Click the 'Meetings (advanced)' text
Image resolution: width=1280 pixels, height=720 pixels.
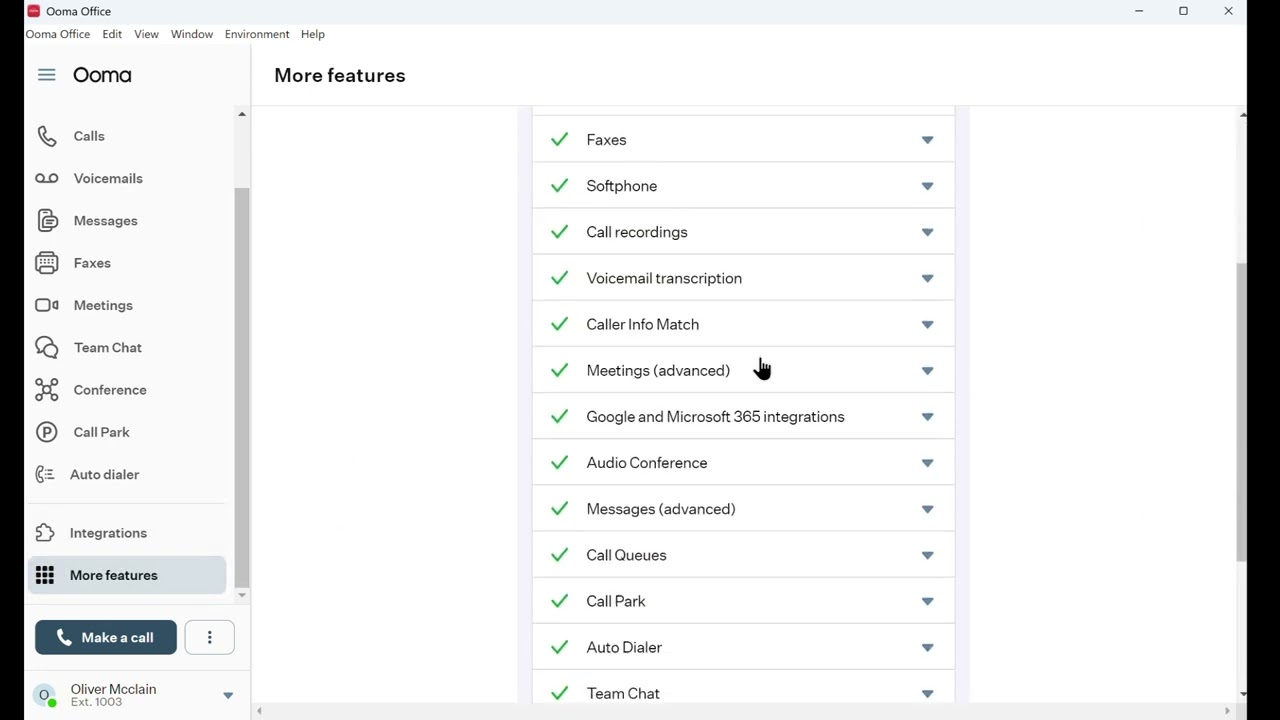tap(658, 371)
